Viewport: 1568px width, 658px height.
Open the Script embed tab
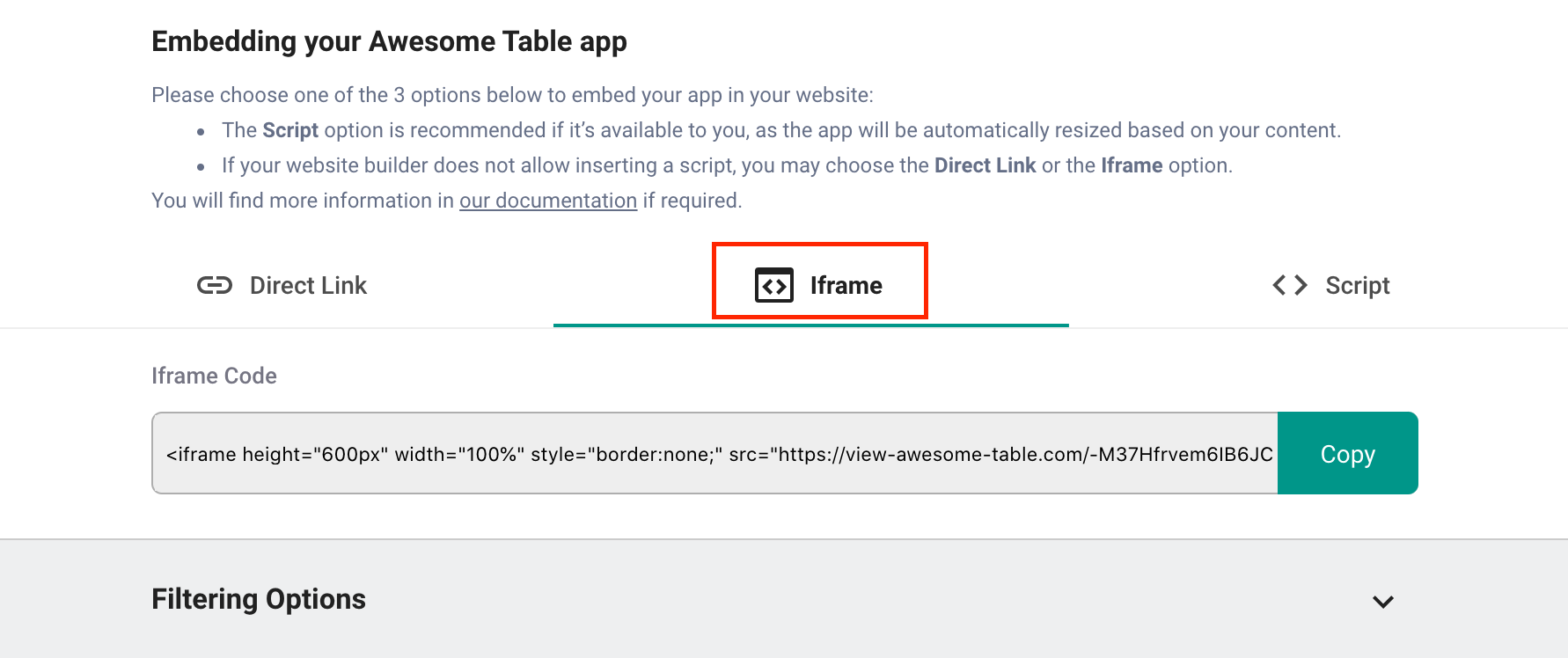pyautogui.click(x=1330, y=285)
